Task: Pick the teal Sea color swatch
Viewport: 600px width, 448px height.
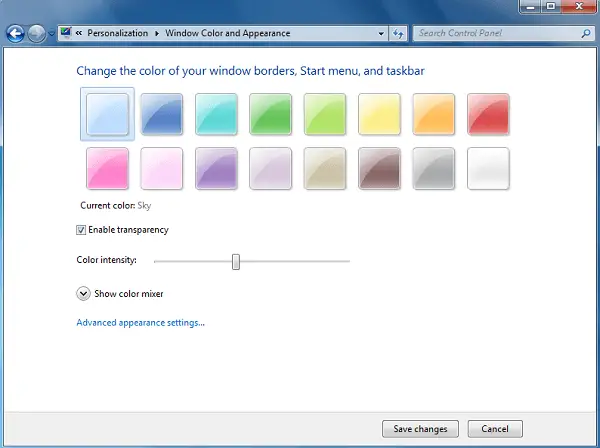Action: pos(216,114)
